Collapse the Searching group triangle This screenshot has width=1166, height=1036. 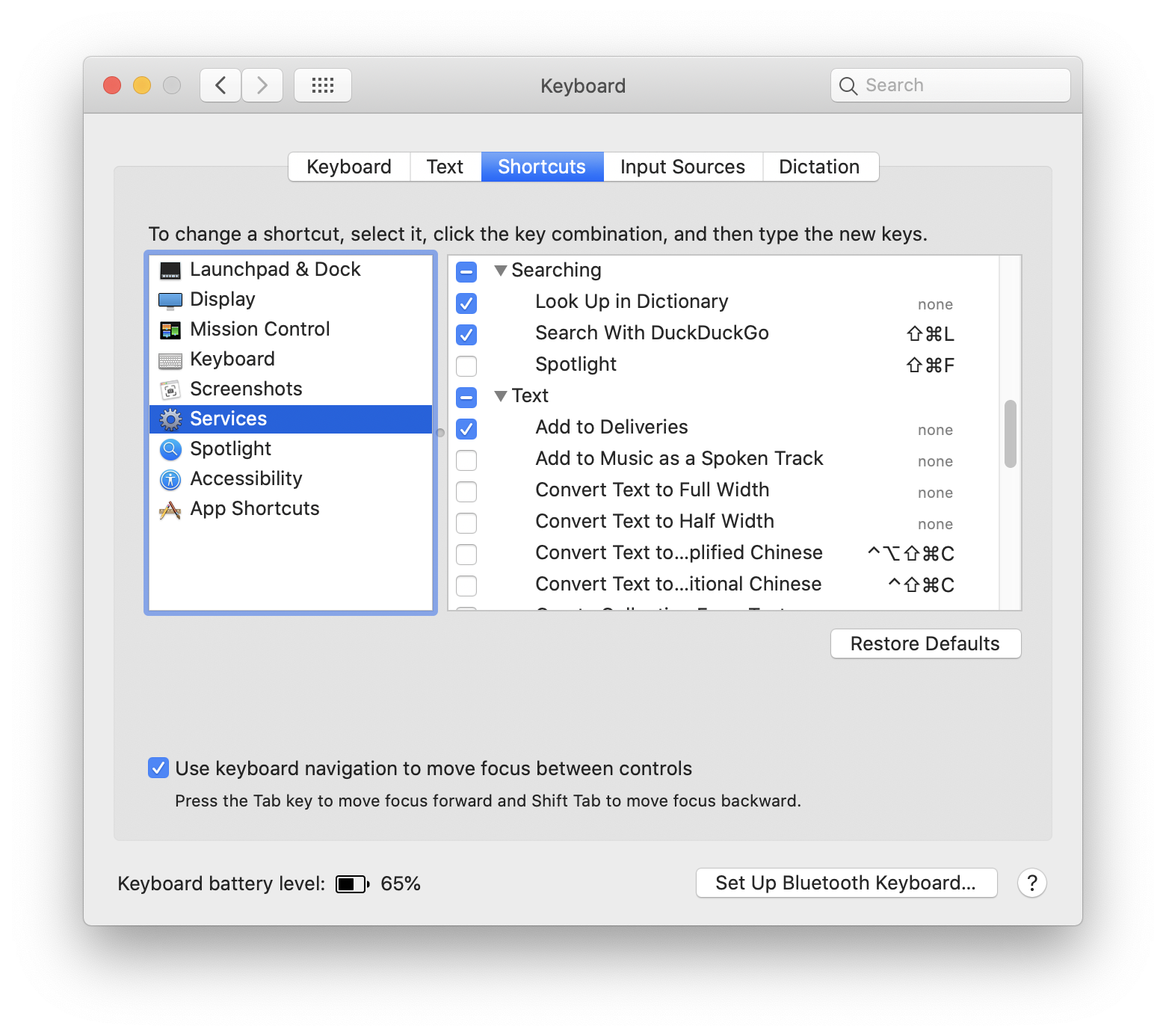point(501,270)
